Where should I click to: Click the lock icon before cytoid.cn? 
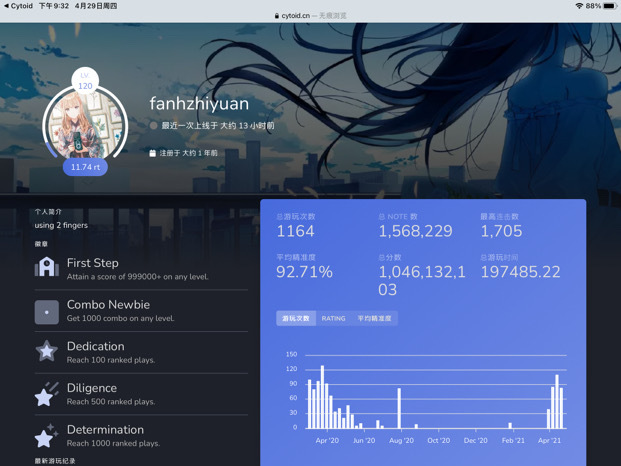[277, 16]
